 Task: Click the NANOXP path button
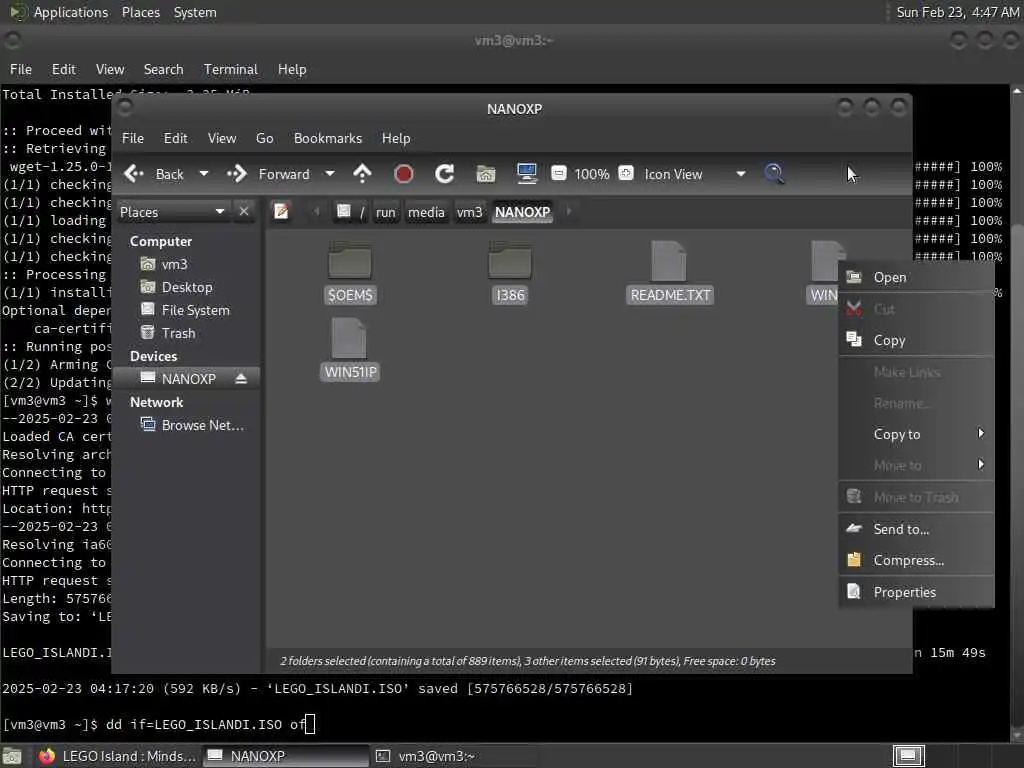click(522, 212)
